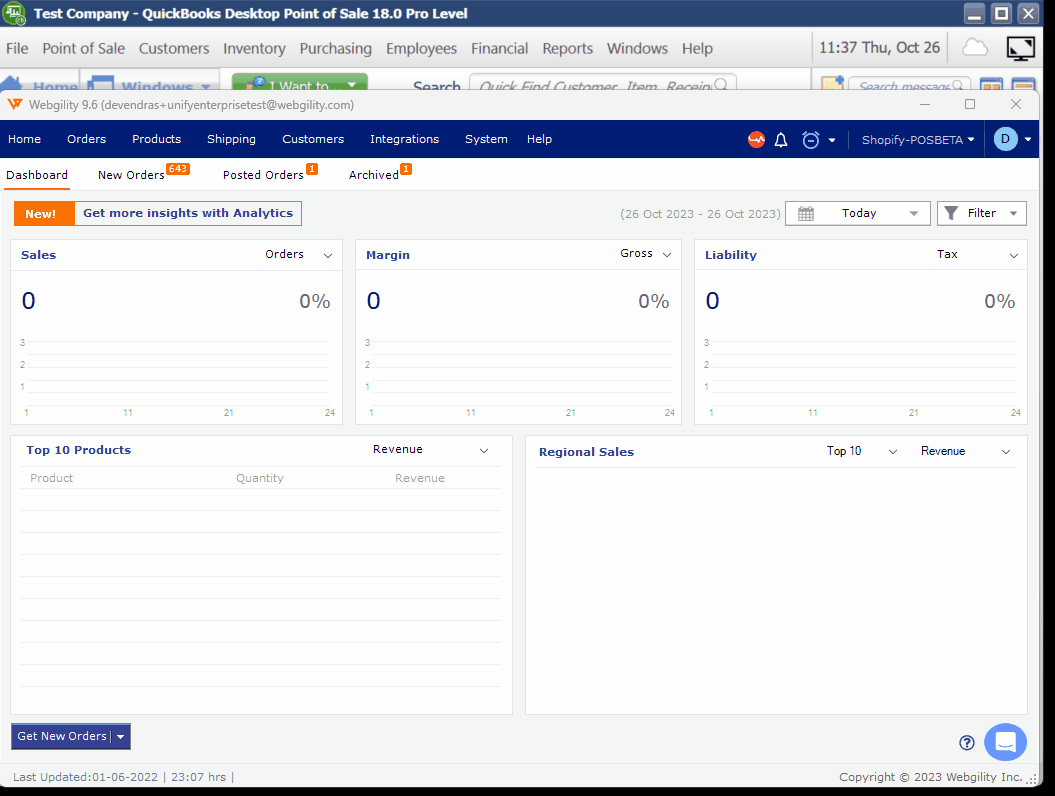Open the Regional Sales Revenue dropdown
The image size is (1055, 796).
966,451
